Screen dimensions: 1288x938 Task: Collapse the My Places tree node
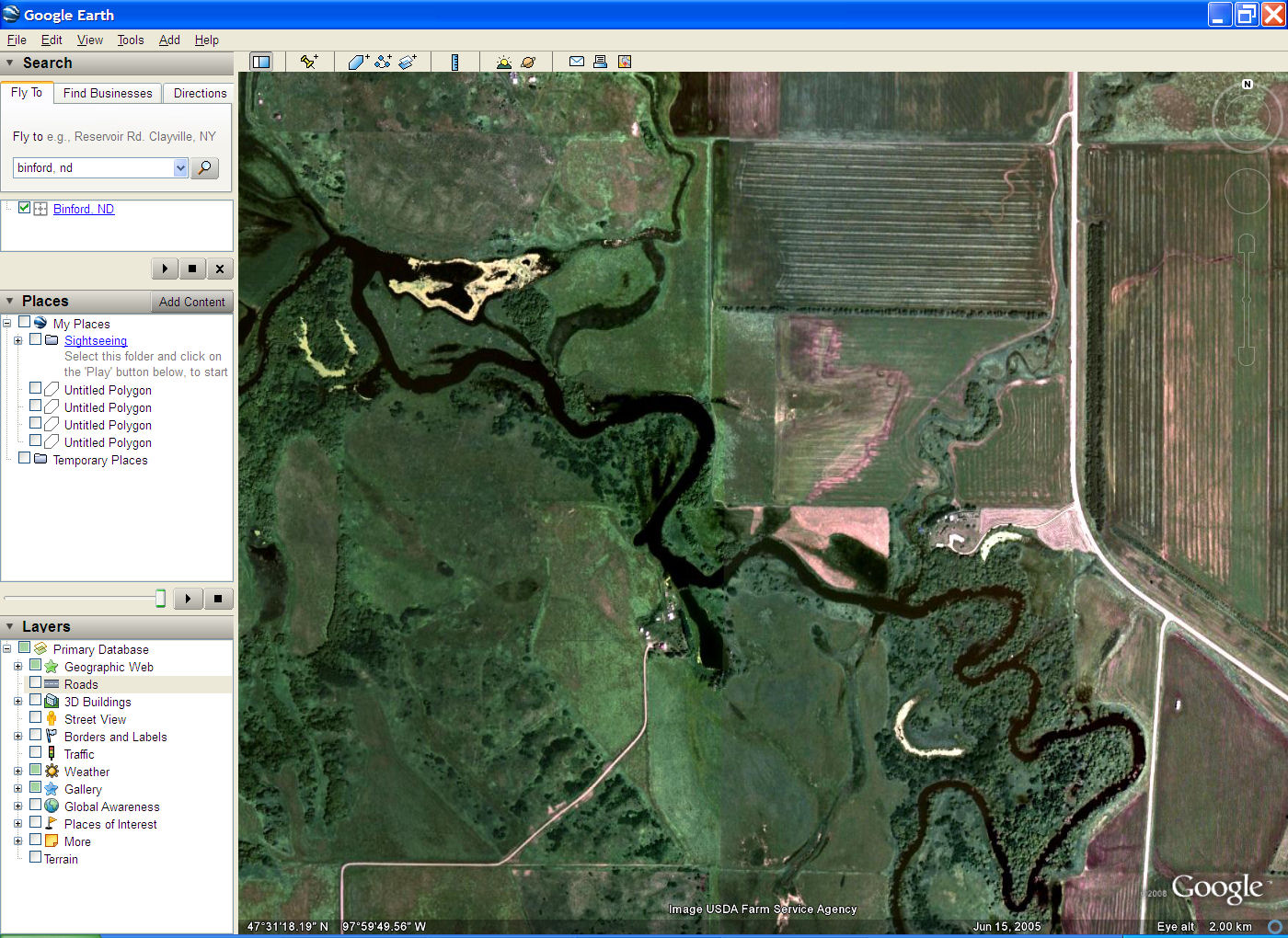(x=6, y=323)
